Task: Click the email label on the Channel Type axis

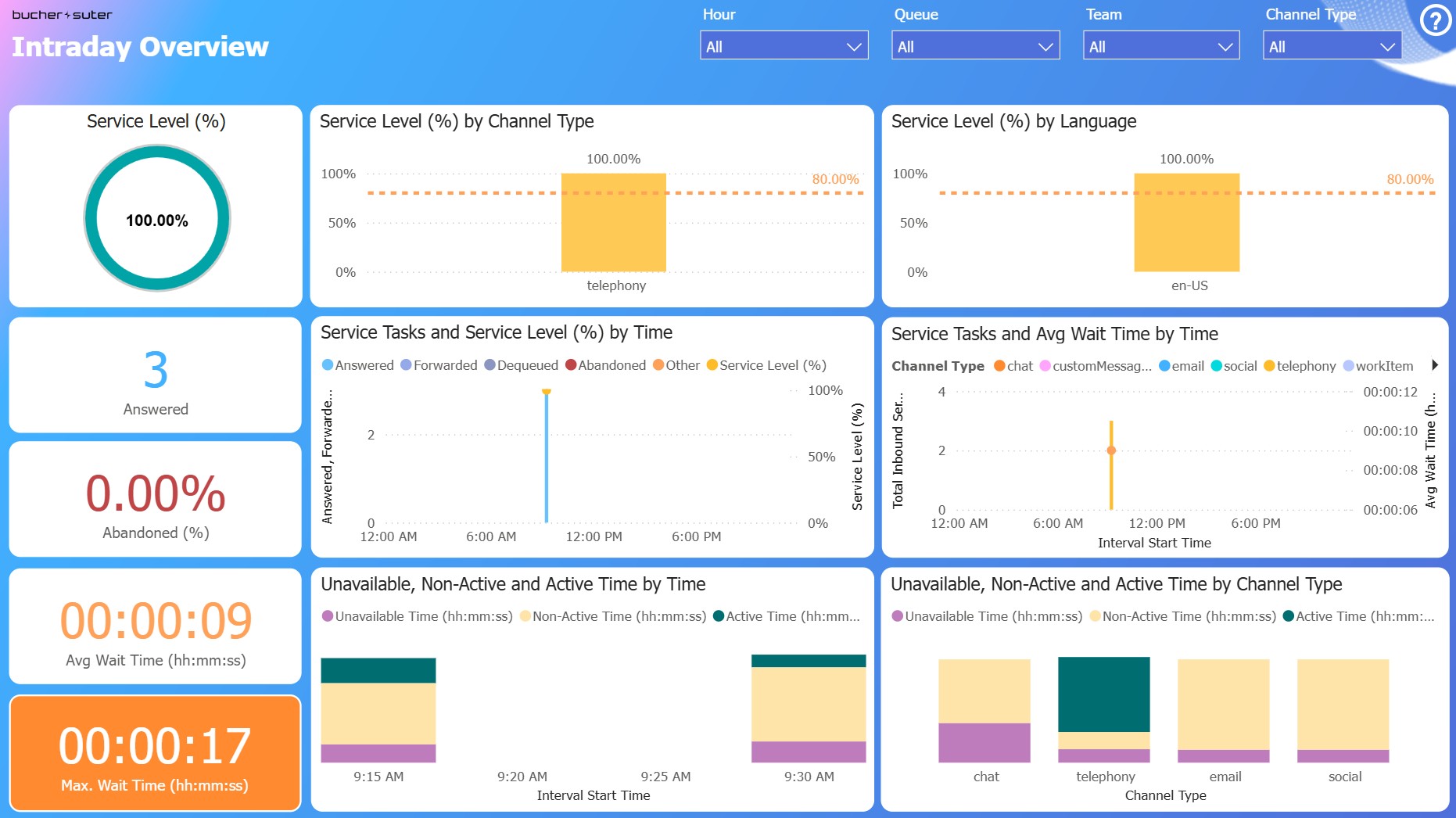Action: pyautogui.click(x=1225, y=777)
